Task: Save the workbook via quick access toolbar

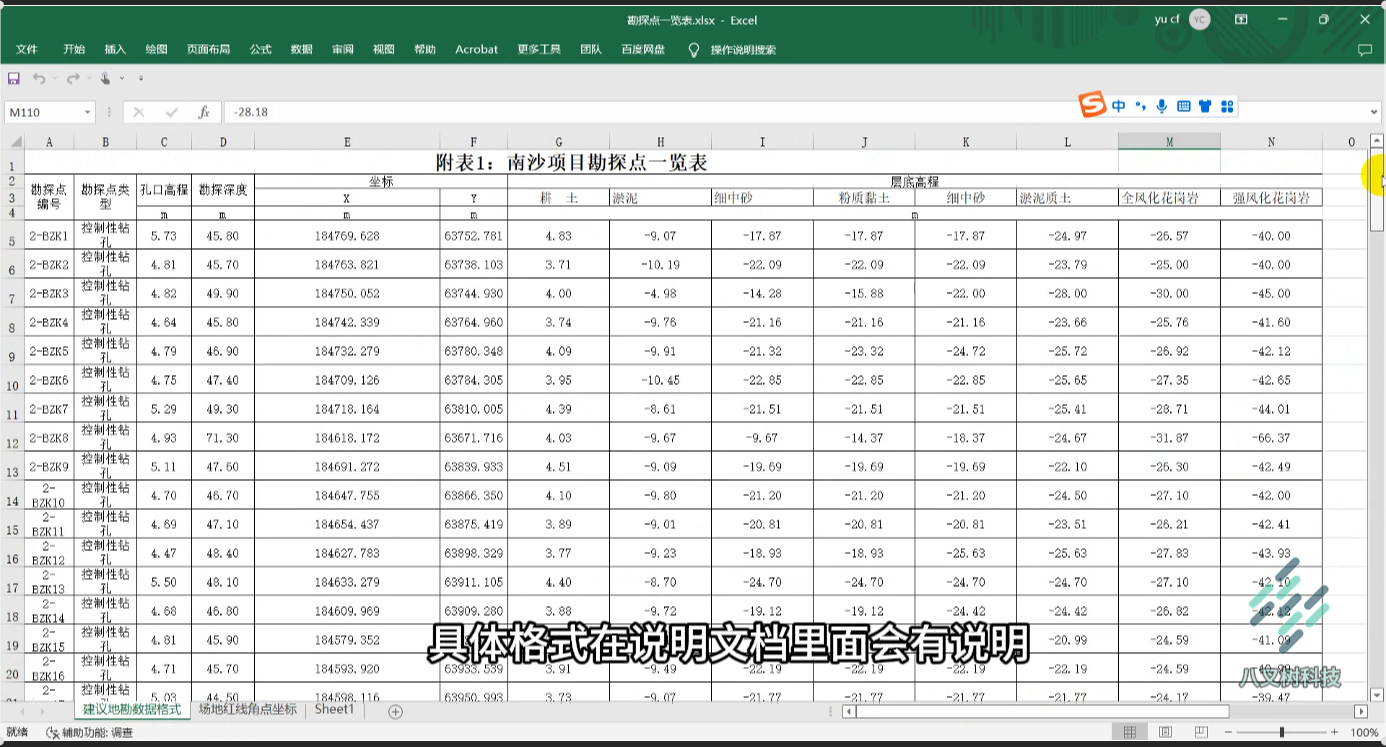Action: [x=14, y=78]
